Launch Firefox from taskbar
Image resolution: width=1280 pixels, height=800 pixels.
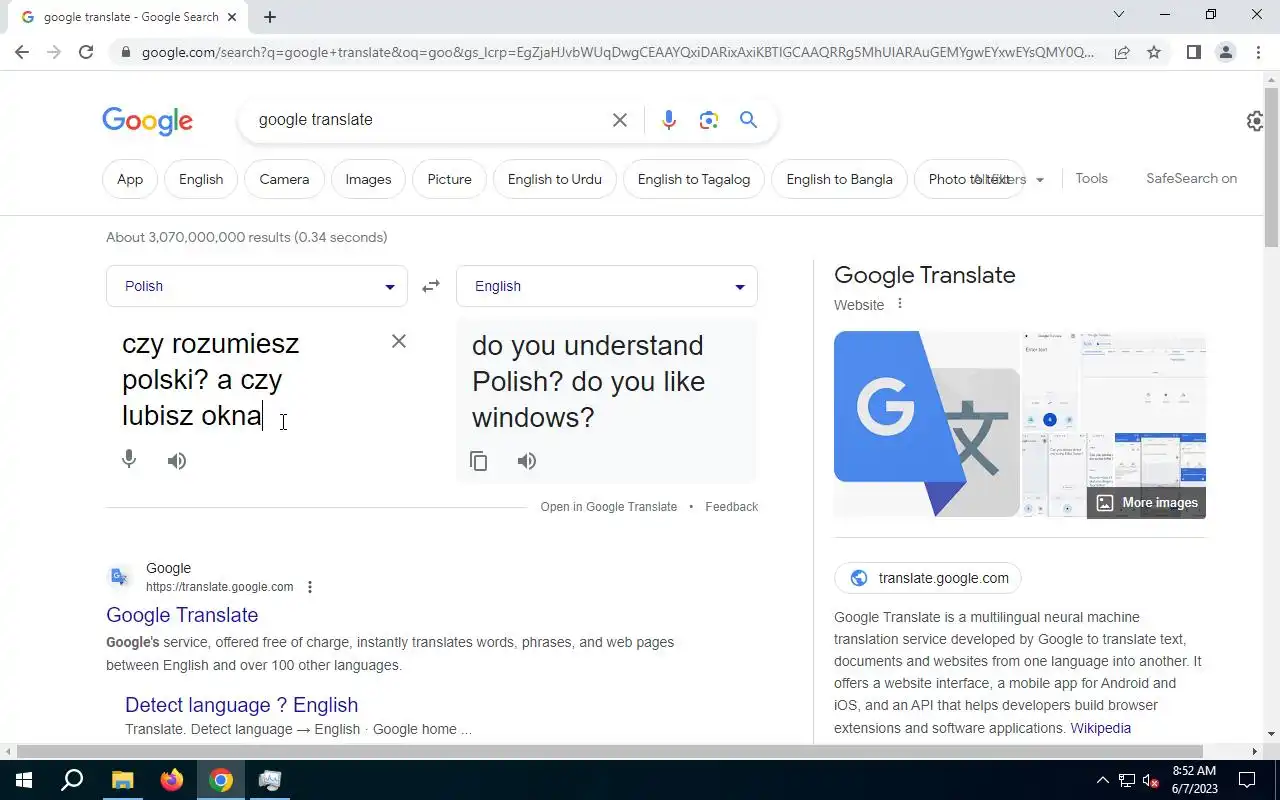coord(172,780)
